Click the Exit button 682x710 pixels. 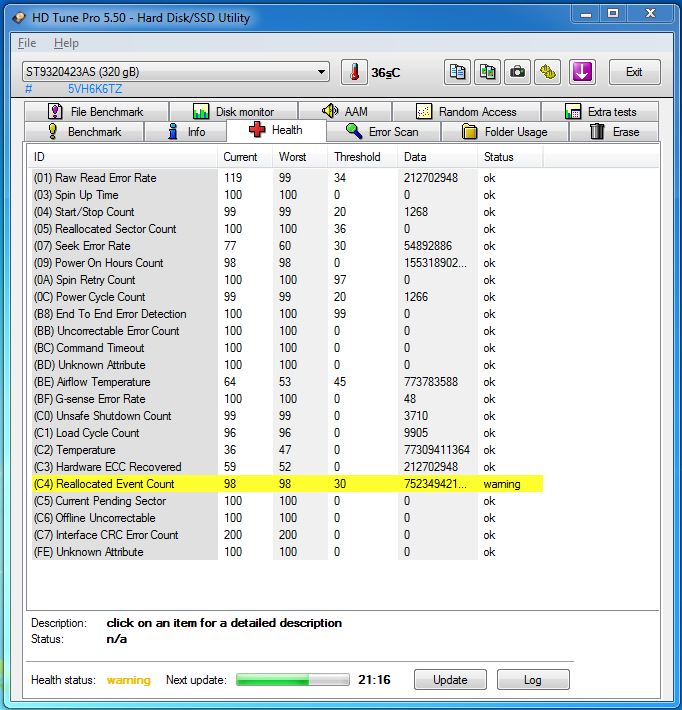click(634, 72)
